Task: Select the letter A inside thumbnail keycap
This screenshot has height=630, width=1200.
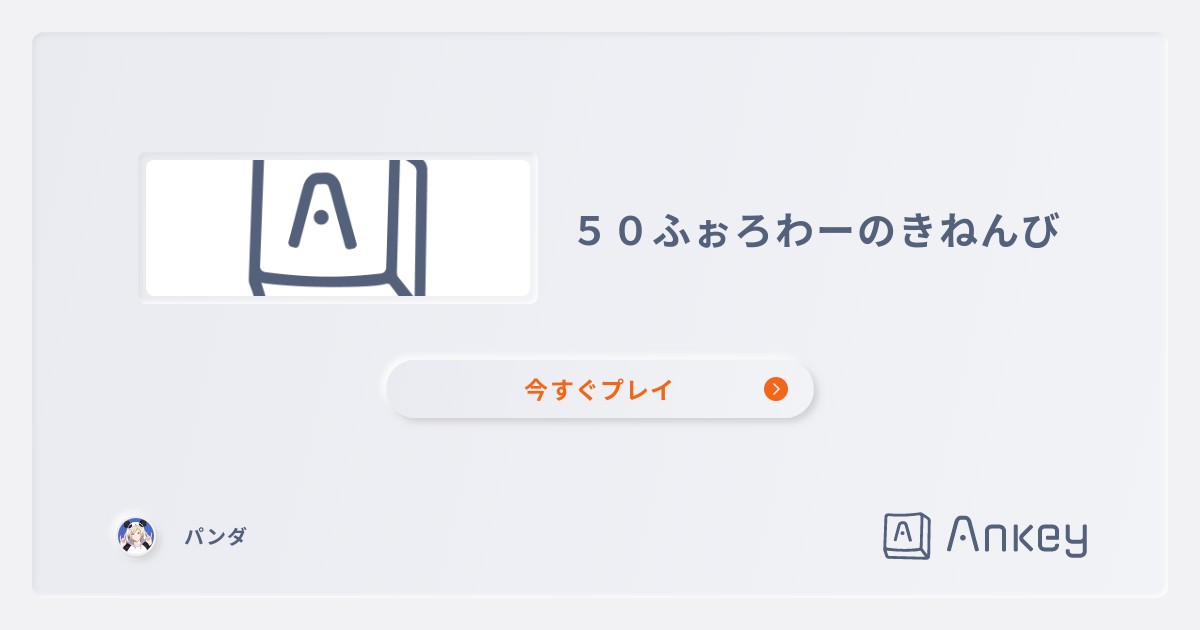Action: 322,212
